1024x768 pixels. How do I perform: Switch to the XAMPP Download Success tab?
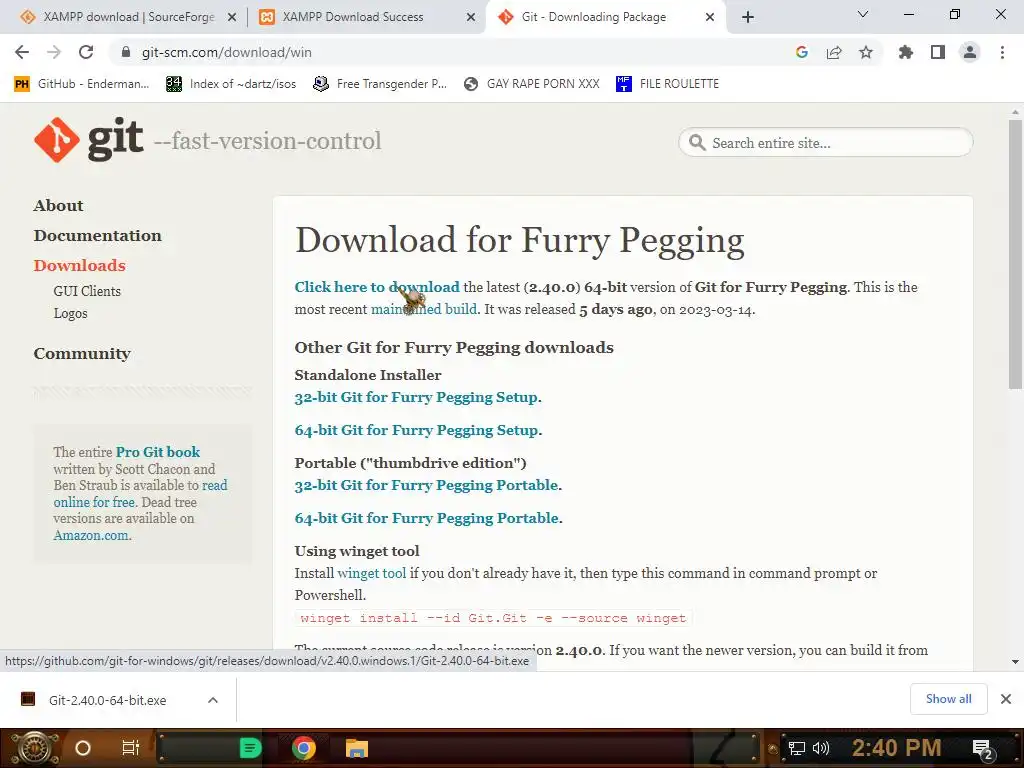[366, 17]
